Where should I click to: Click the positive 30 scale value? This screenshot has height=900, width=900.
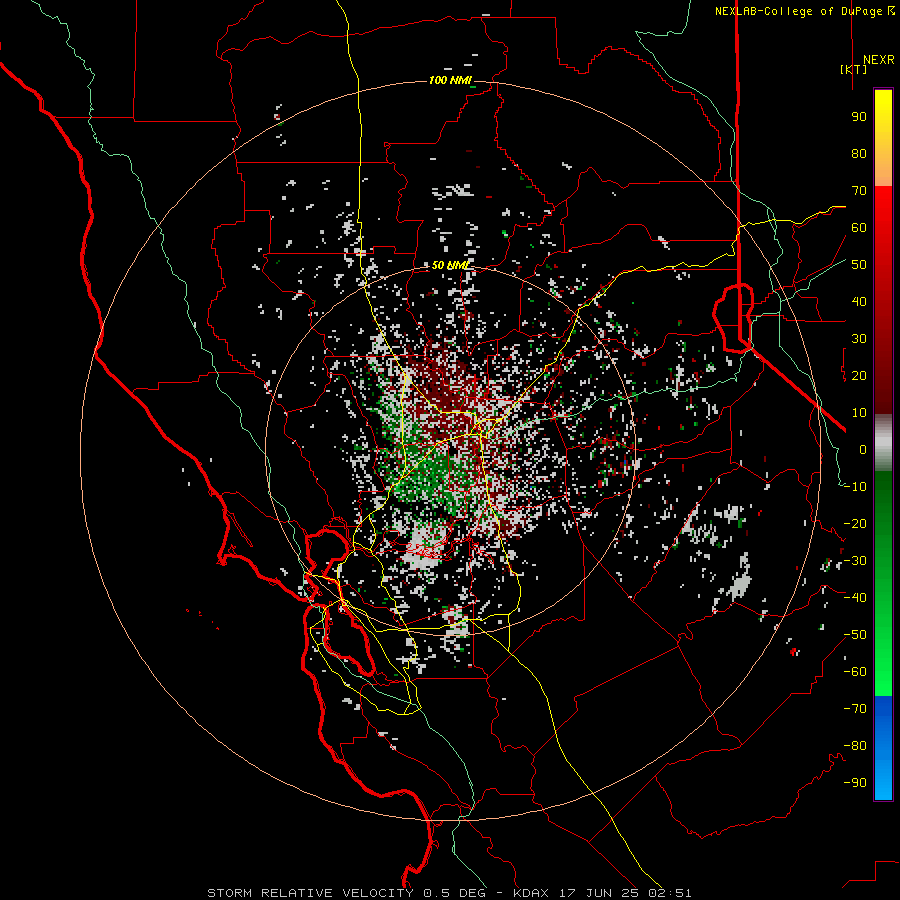click(x=859, y=339)
